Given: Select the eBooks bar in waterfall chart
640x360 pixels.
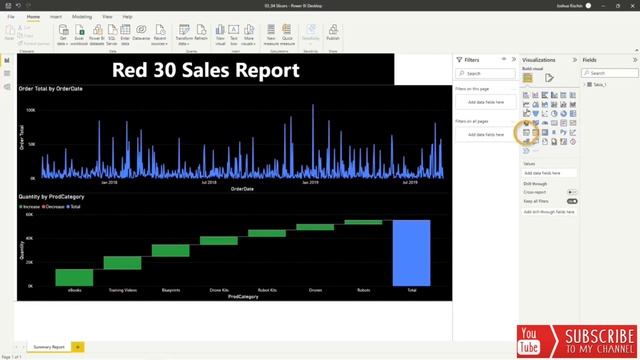Looking at the screenshot, I should point(74,278).
